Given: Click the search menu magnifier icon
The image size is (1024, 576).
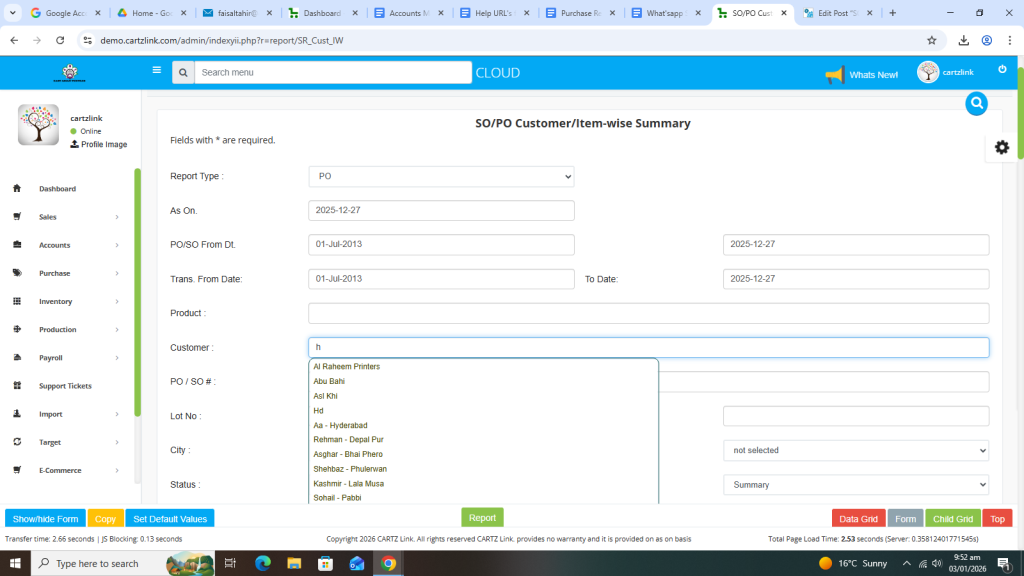Looking at the screenshot, I should click(182, 73).
